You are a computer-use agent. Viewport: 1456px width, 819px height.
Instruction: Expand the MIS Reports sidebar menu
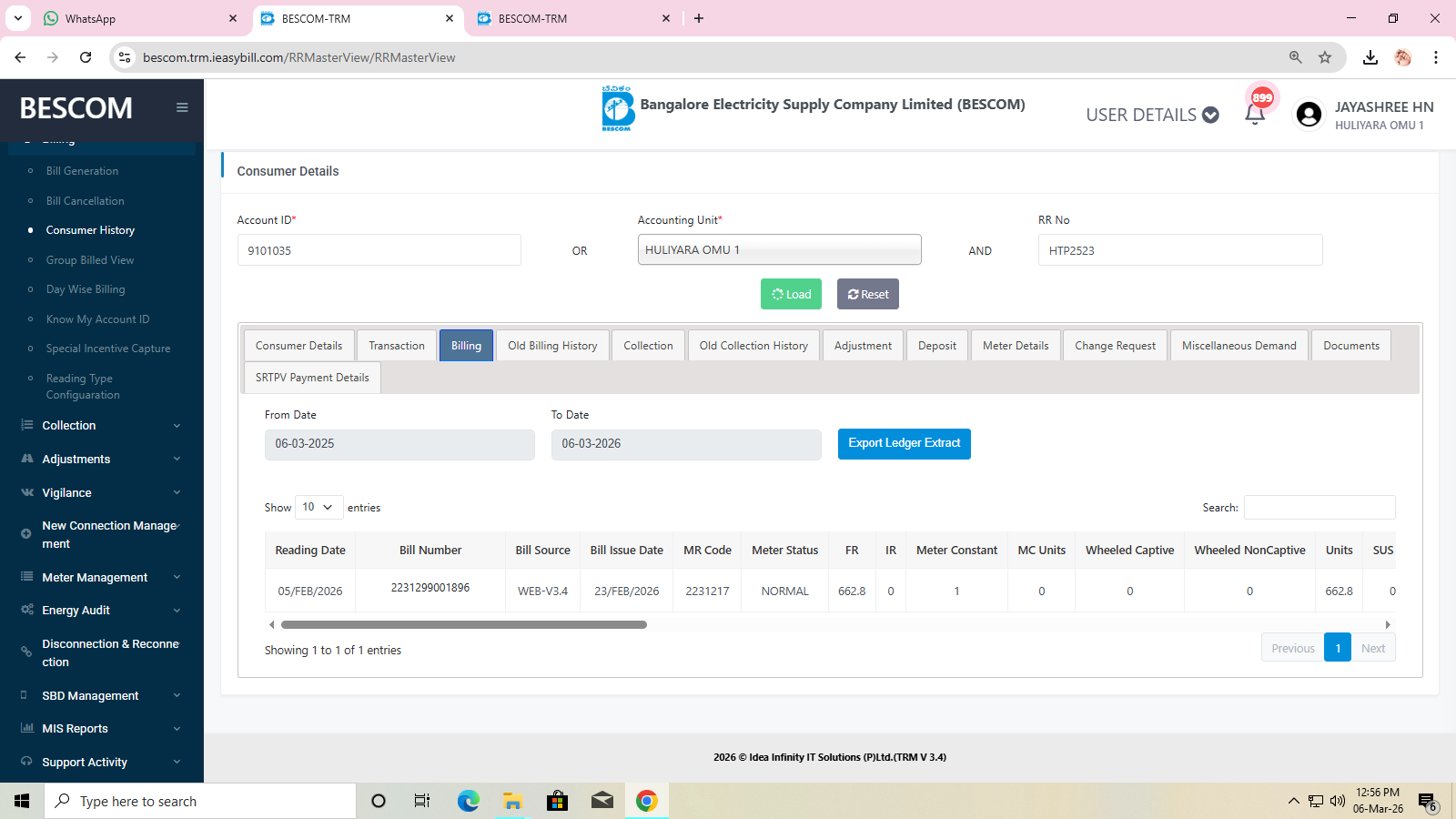pyautogui.click(x=102, y=728)
